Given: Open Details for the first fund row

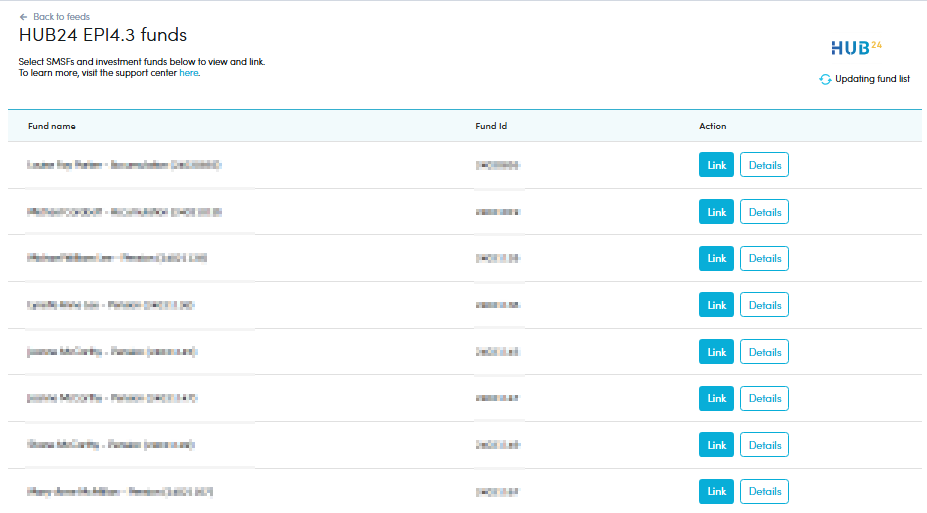Looking at the screenshot, I should [764, 165].
